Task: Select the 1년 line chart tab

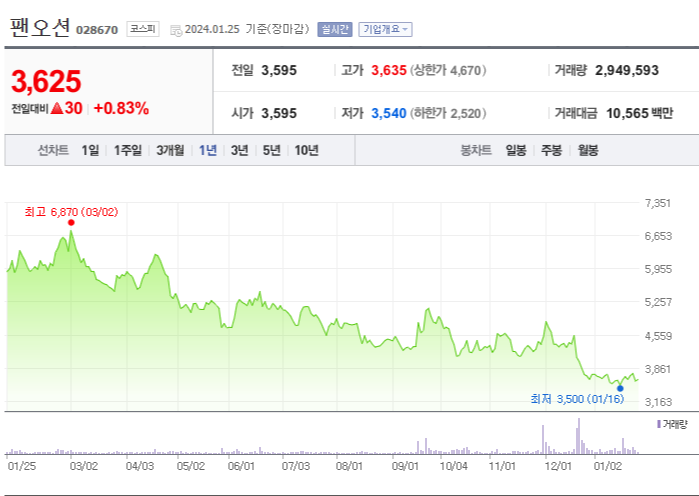Action: 207,150
